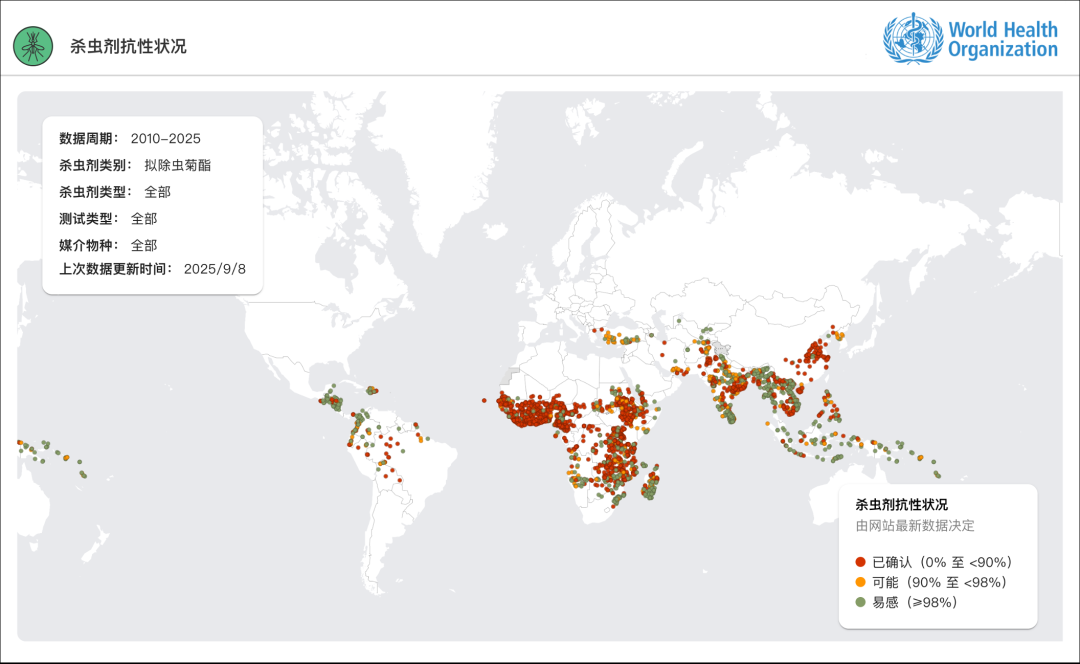Image resolution: width=1080 pixels, height=664 pixels.
Task: Click the 杀虫剂类型 全部 value
Action: pos(157,191)
